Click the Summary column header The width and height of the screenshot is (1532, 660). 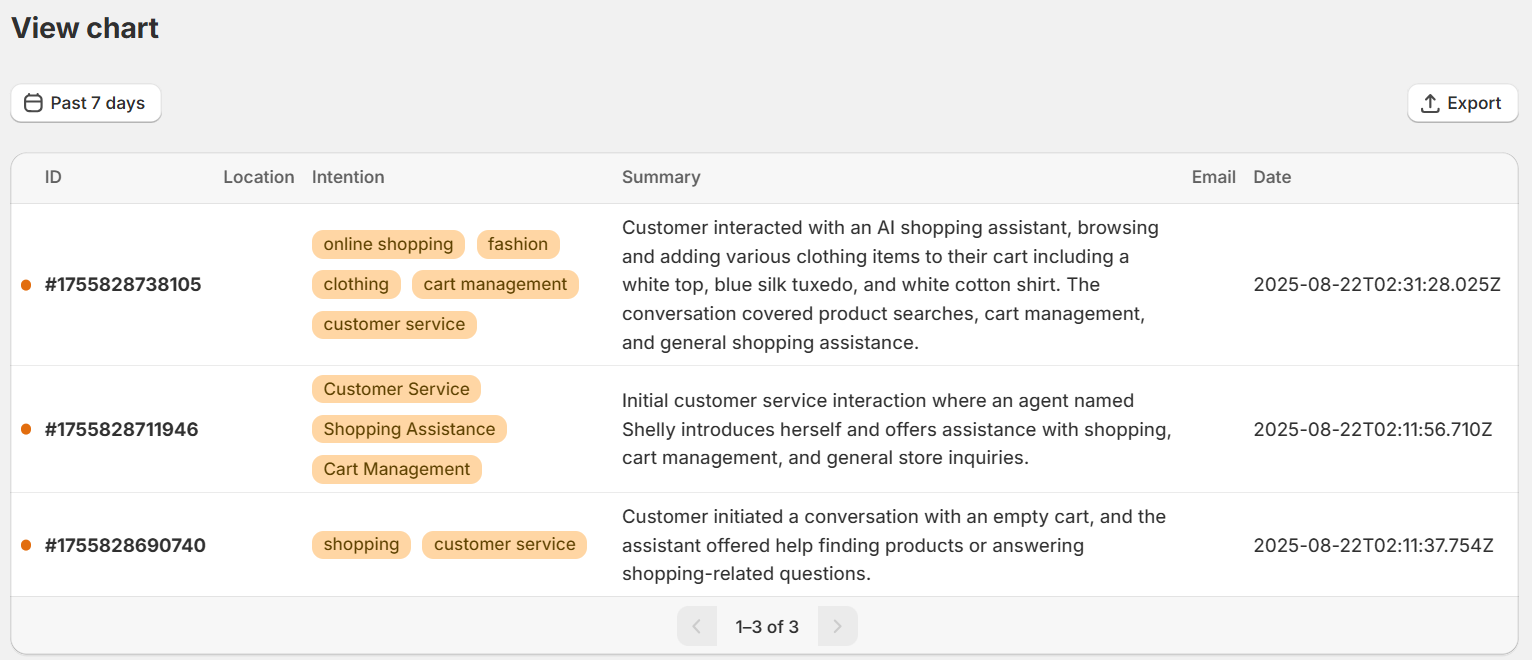(x=661, y=177)
